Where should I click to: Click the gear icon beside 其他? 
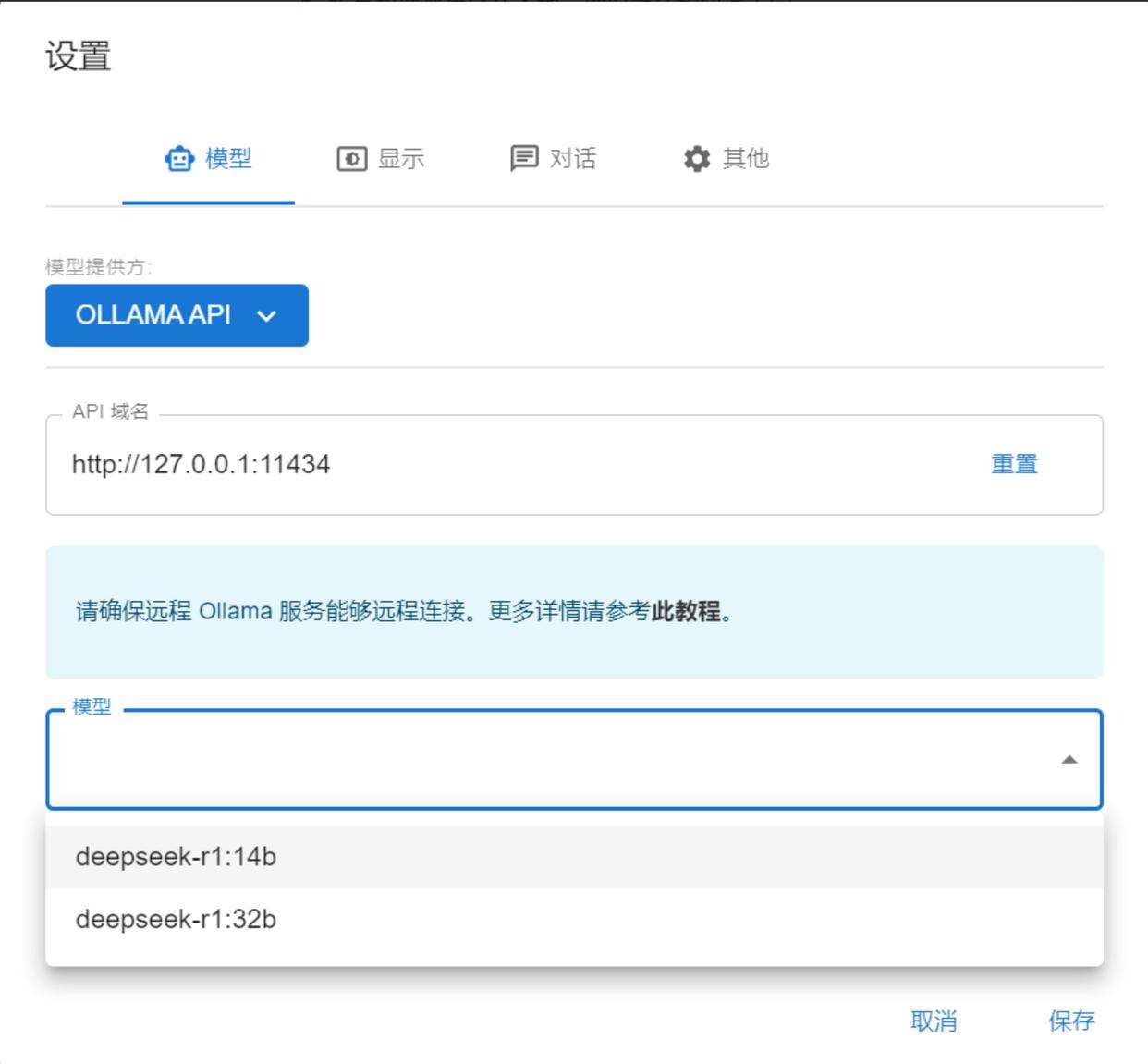697,159
